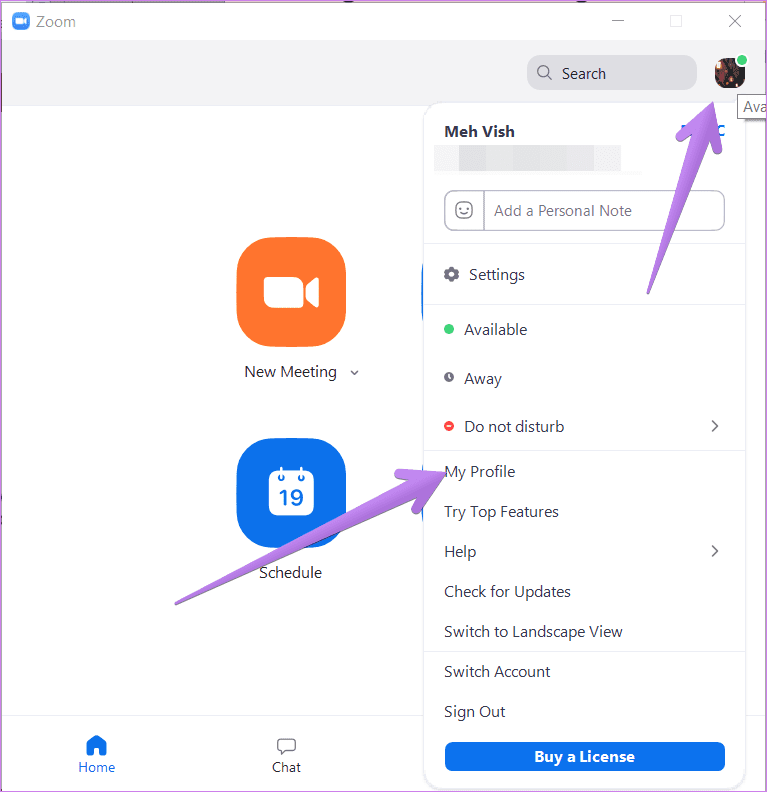Switch to the Chat tab
The width and height of the screenshot is (767, 792).
pyautogui.click(x=286, y=756)
